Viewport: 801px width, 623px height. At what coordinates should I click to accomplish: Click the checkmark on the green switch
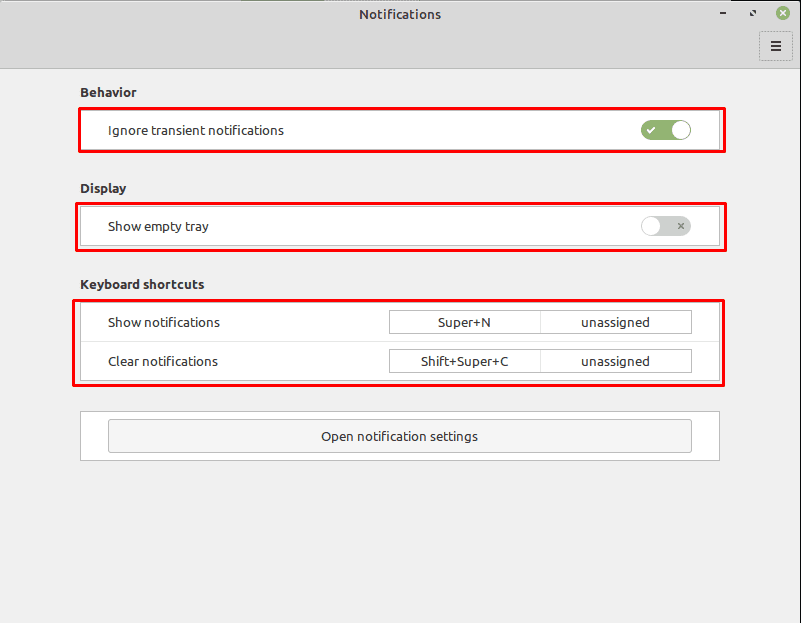tap(651, 130)
